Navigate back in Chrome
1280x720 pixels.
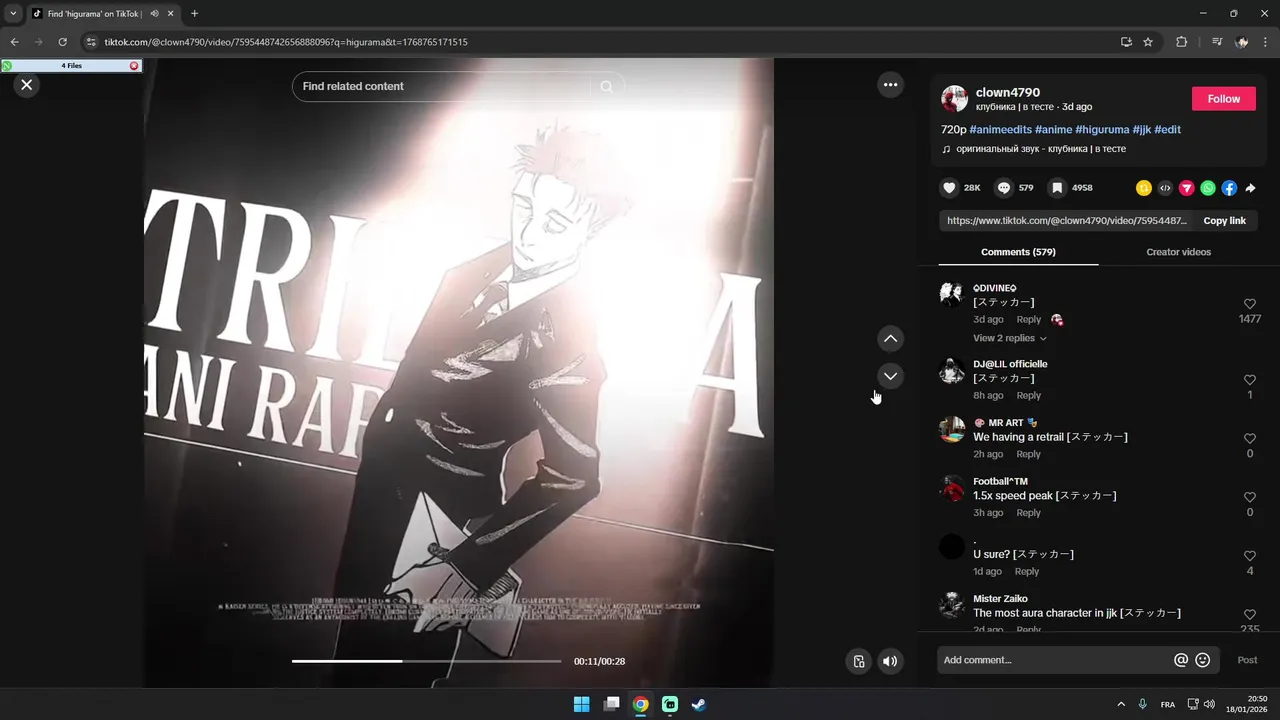pyautogui.click(x=14, y=42)
